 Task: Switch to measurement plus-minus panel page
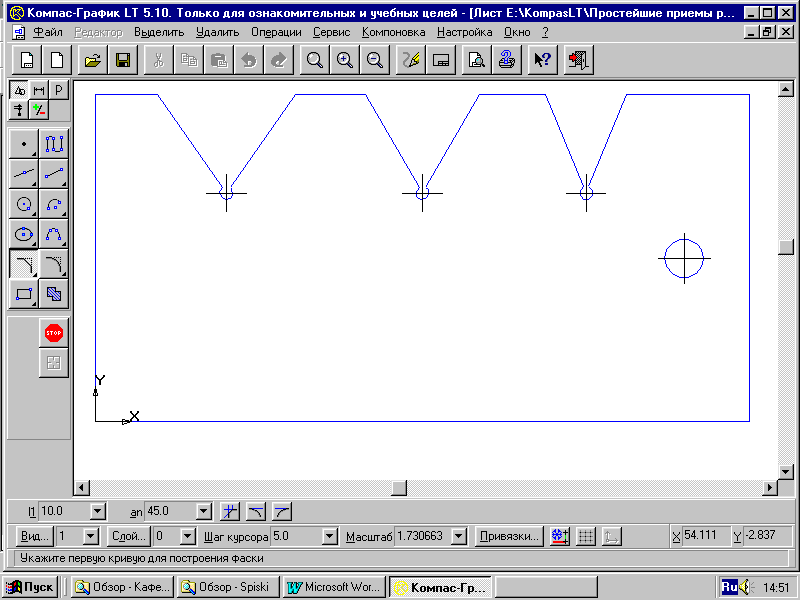click(x=39, y=110)
